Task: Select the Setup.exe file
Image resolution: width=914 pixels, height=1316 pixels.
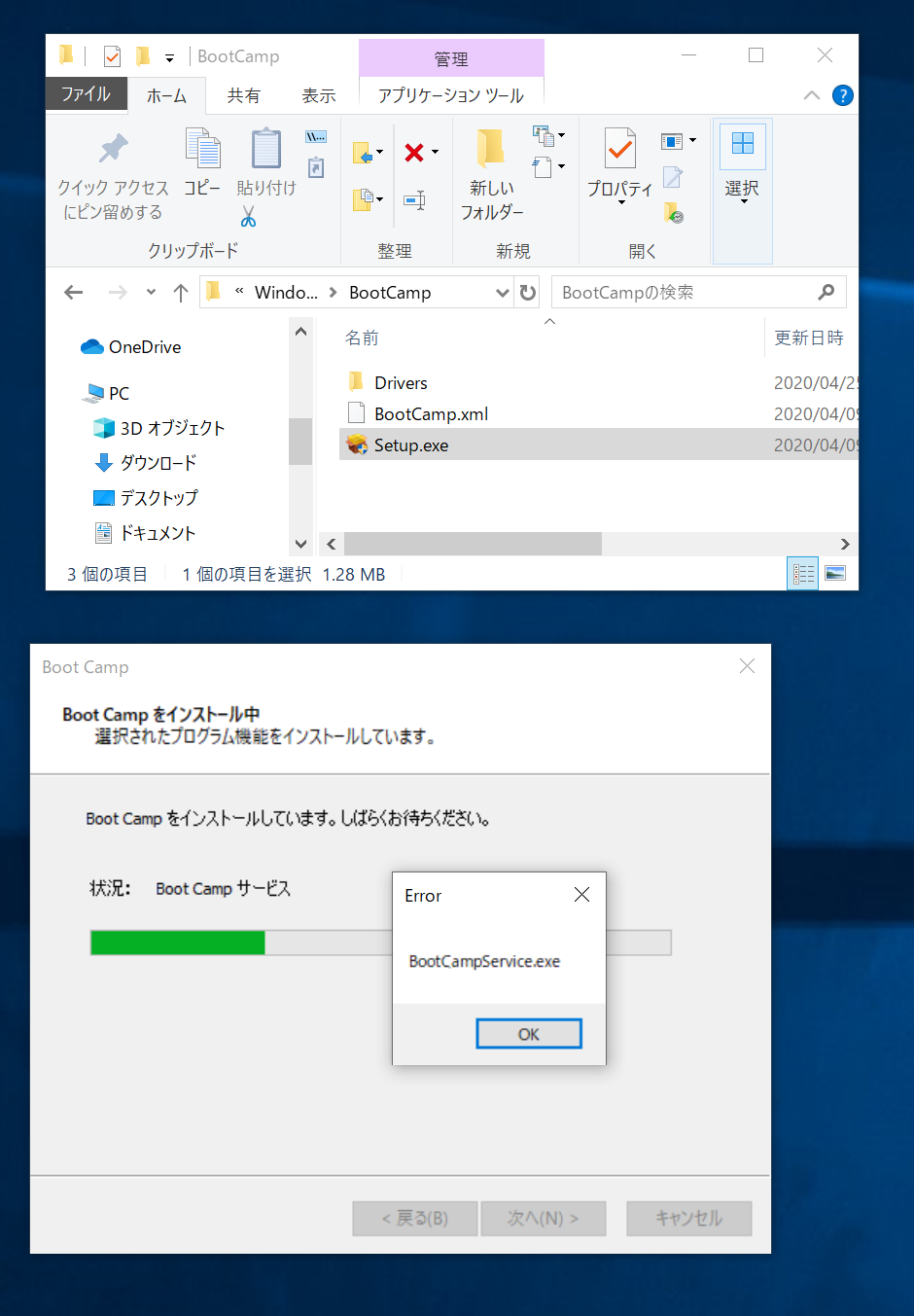Action: coord(598,445)
